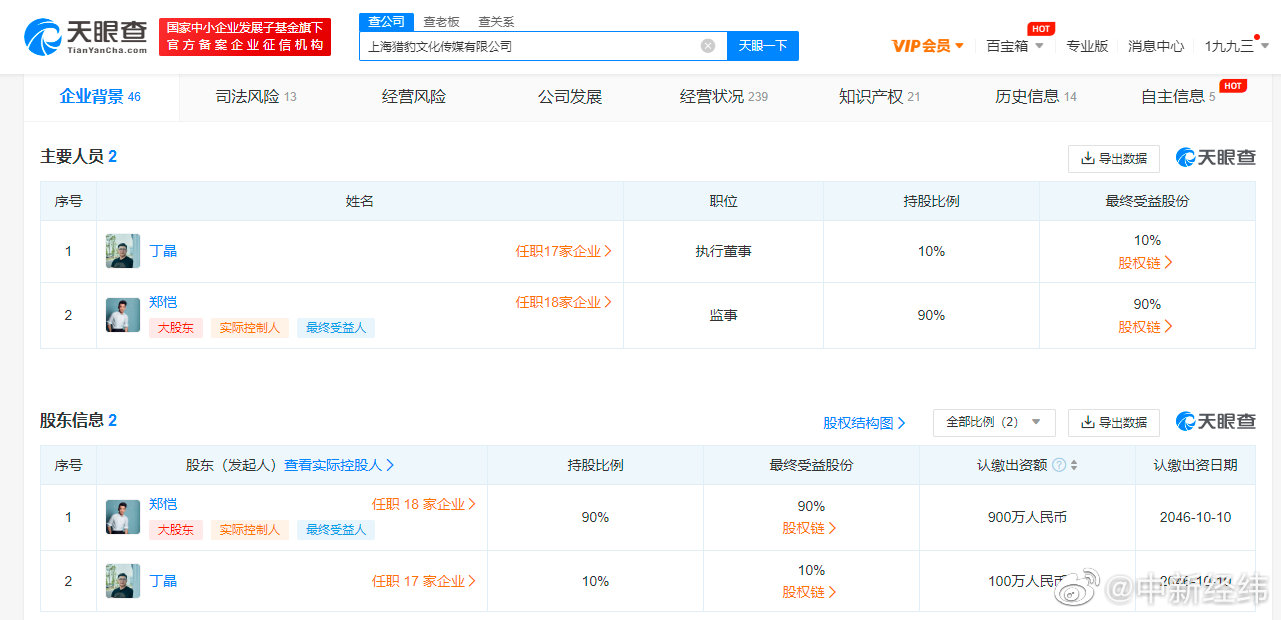
Task: Switch to the 查老板 search tab
Action: [441, 21]
